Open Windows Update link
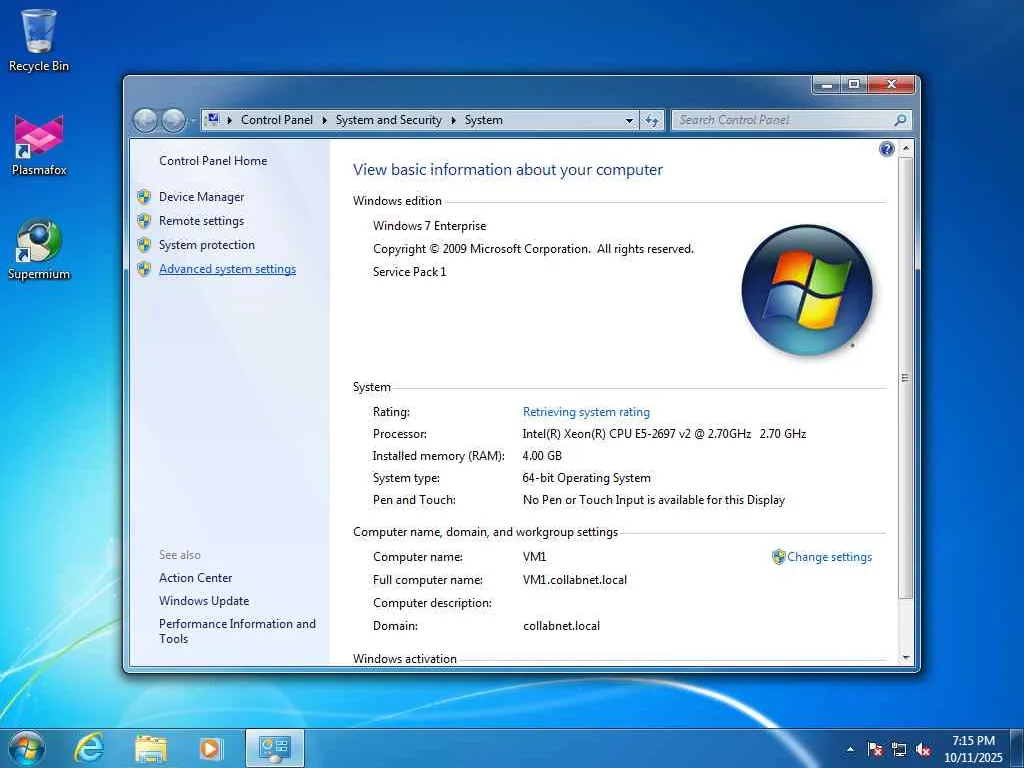Image resolution: width=1024 pixels, height=768 pixels. [x=204, y=601]
